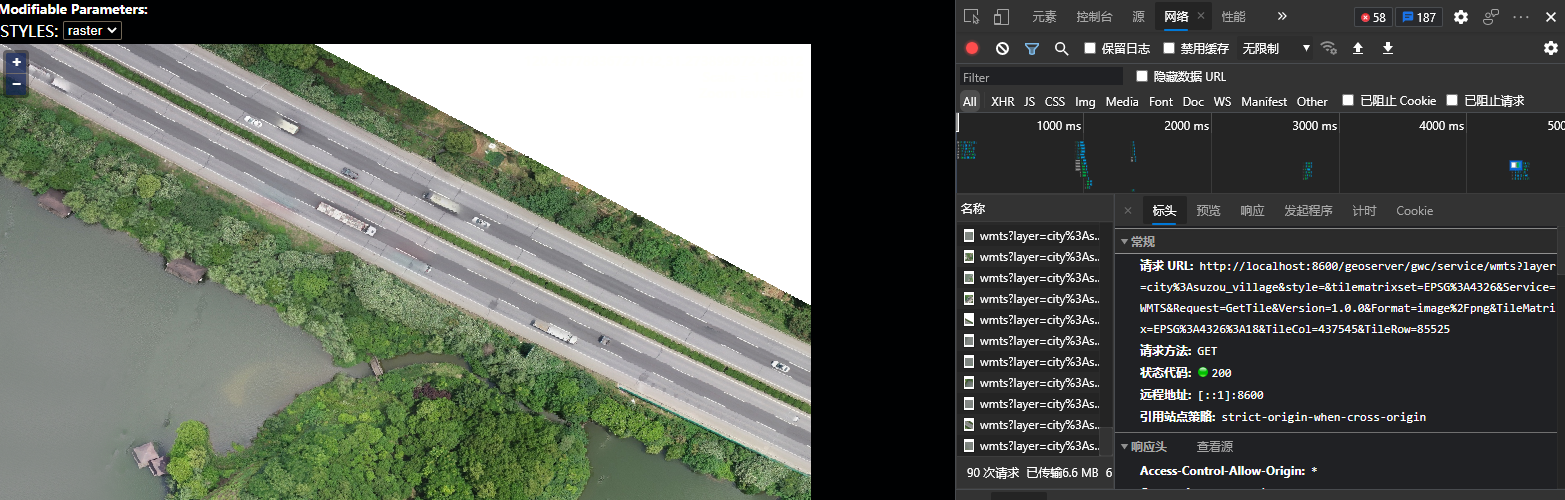Stop recording network log
Screen dimensions: 1565x500
point(972,48)
